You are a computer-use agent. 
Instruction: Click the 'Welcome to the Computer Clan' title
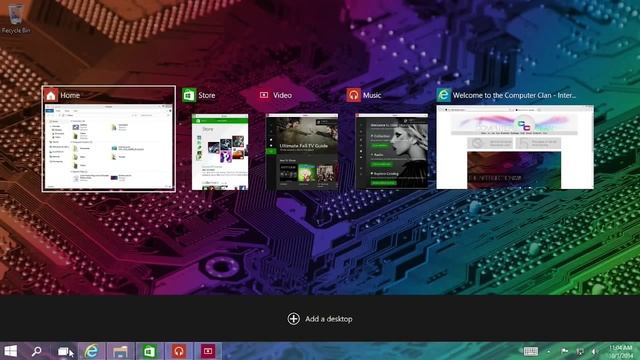click(514, 95)
